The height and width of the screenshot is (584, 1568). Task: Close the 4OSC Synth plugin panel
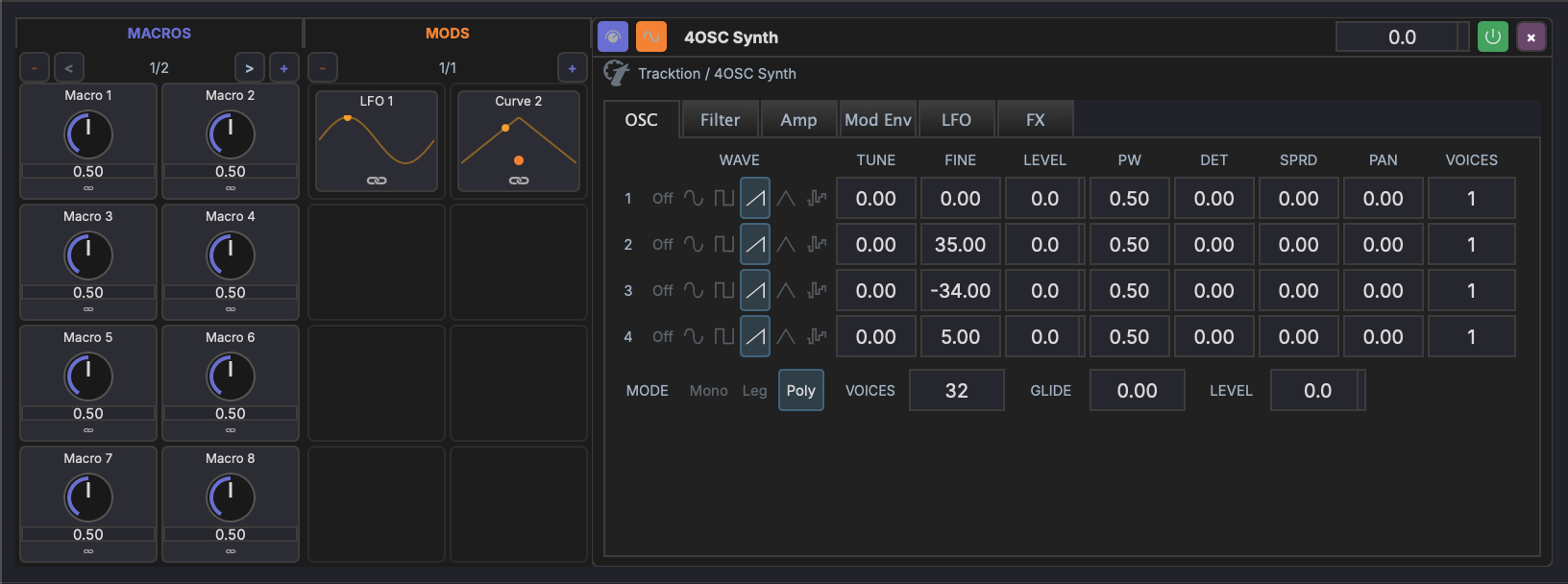coord(1531,36)
